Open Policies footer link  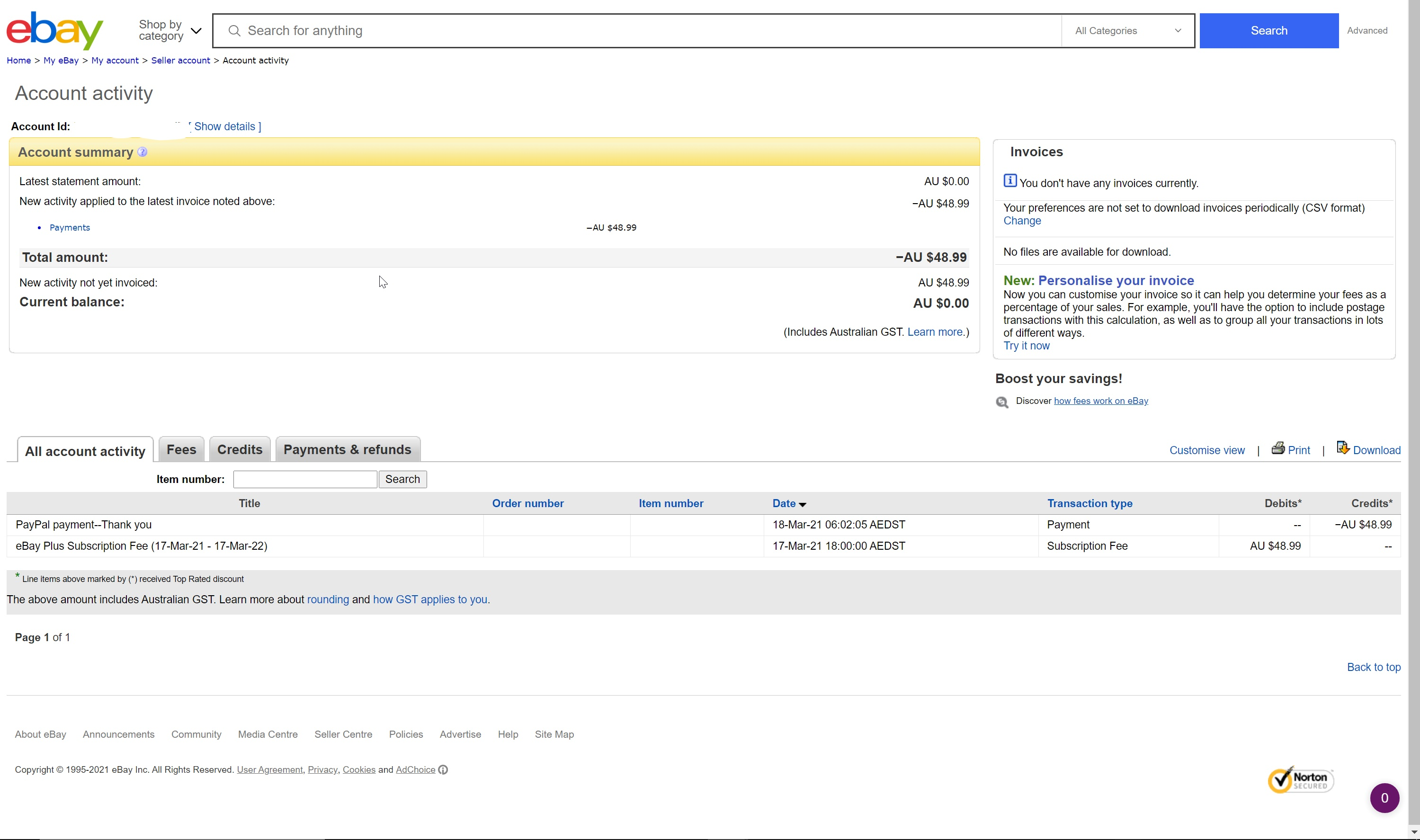point(406,735)
